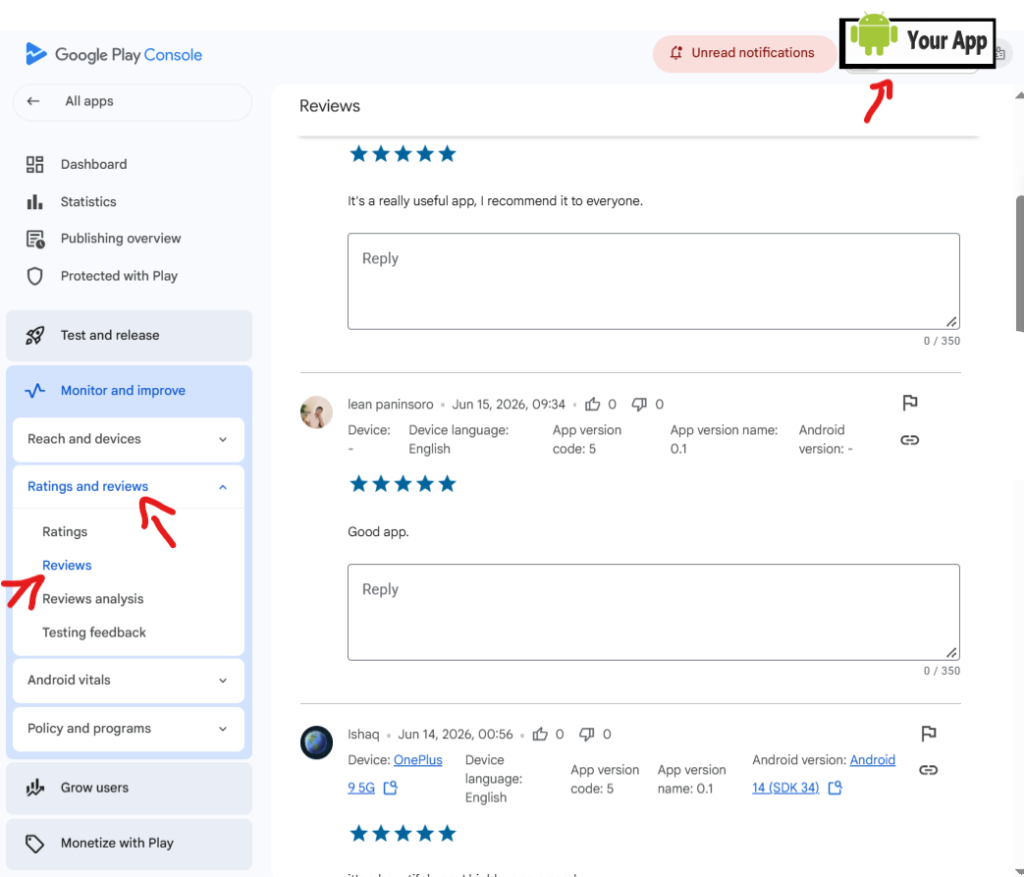The image size is (1024, 877).
Task: Open device catalog icon next to 9 5G
Action: 390,788
